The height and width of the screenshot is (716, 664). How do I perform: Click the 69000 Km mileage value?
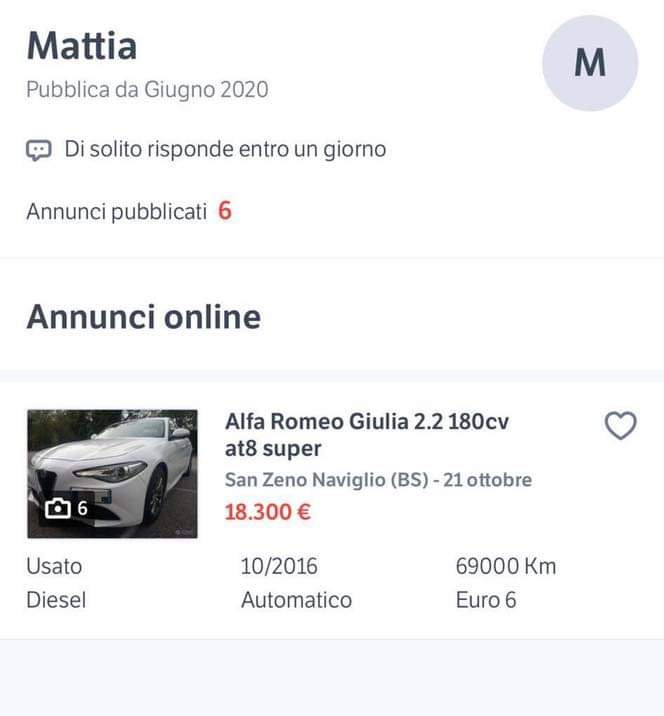505,566
